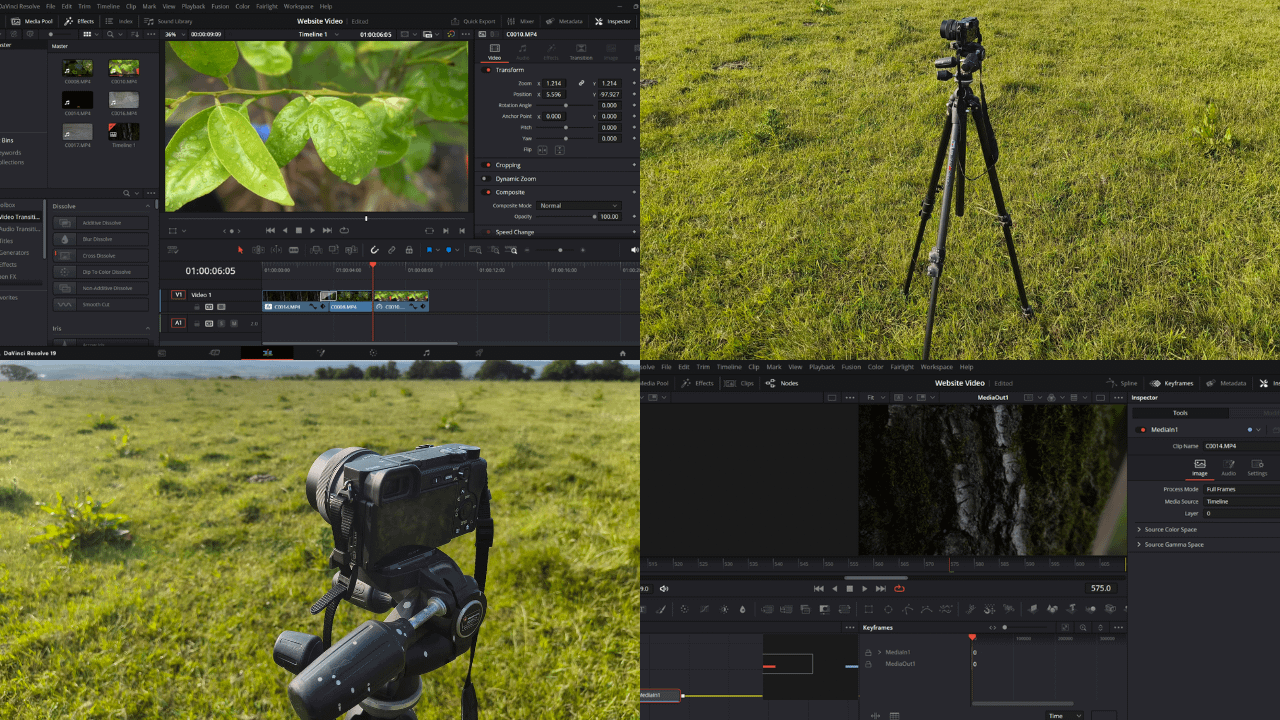This screenshot has height=720, width=1280.
Task: Collapse the Dissolve transitions group
Action: (x=148, y=206)
